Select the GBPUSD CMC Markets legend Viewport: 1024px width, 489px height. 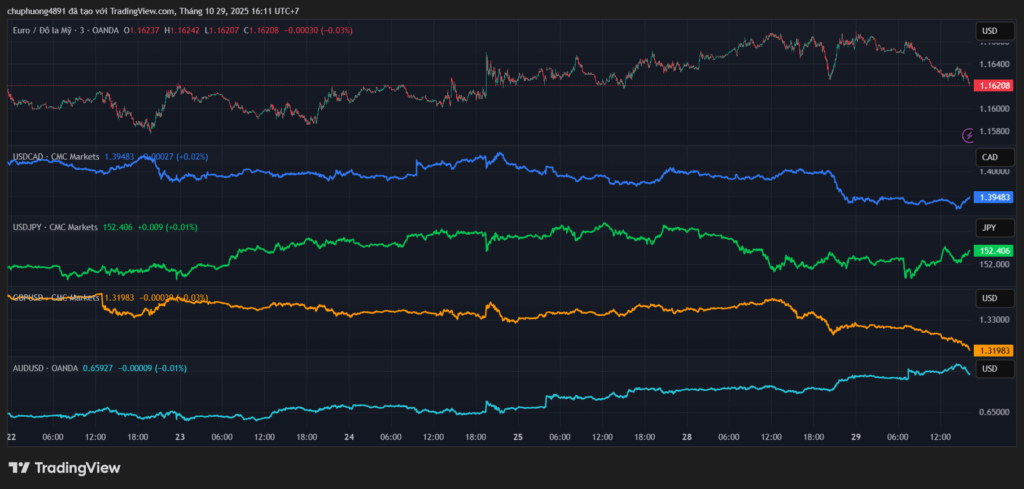(55, 297)
